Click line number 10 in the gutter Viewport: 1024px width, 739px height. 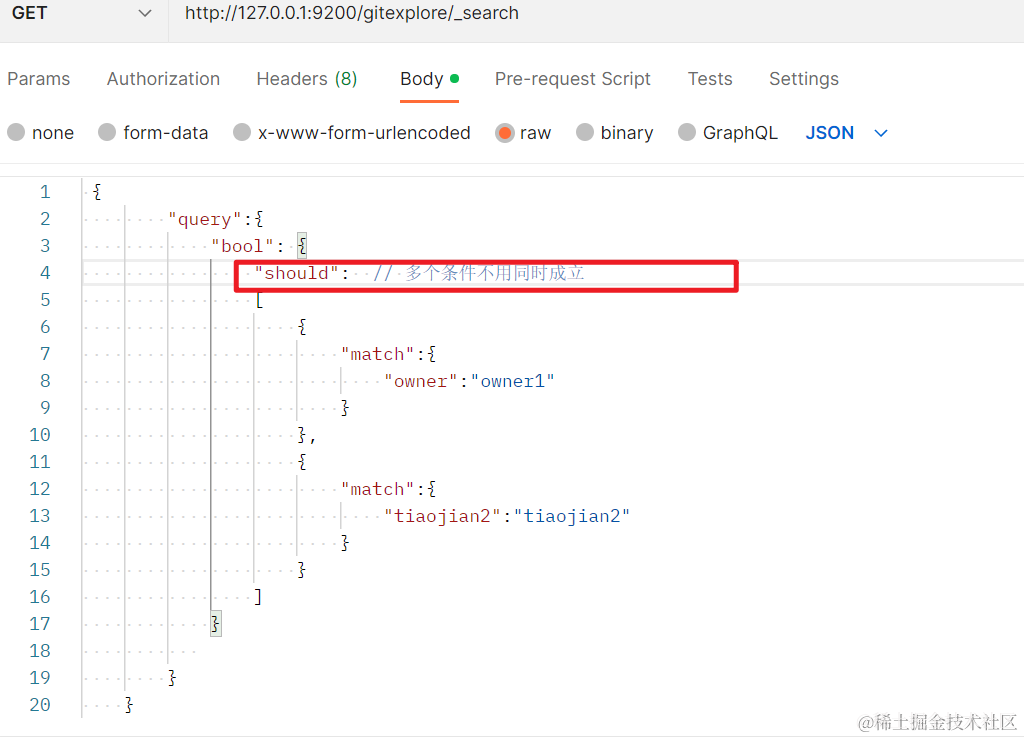tap(40, 435)
